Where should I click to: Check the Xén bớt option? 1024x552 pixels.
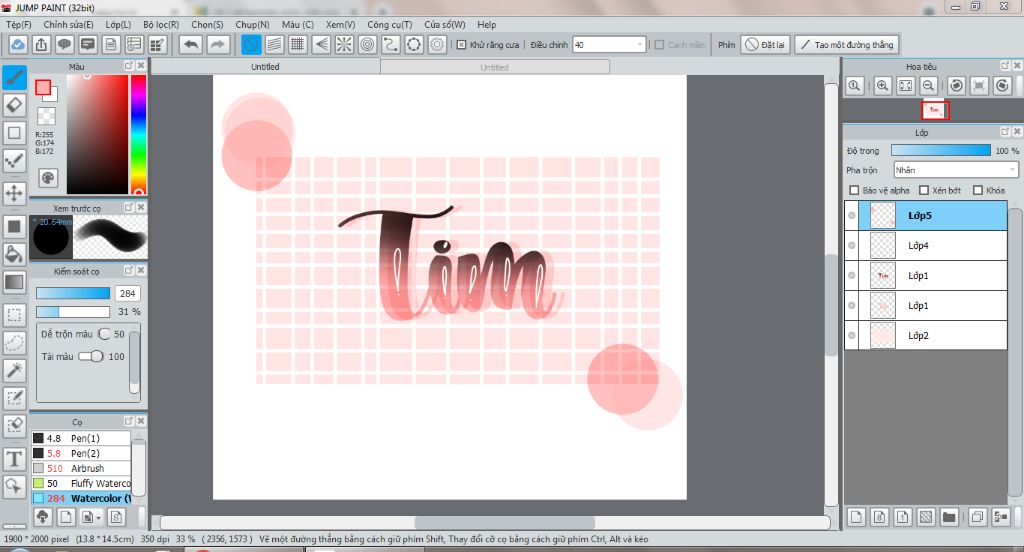coord(923,190)
